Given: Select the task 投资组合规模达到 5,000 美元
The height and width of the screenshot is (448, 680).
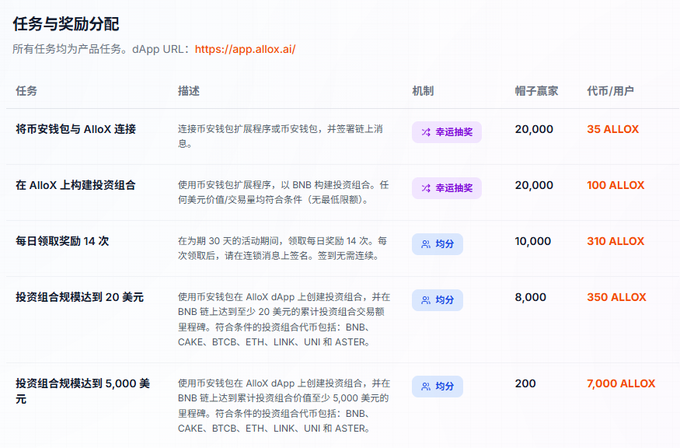Looking at the screenshot, I should click(x=83, y=391).
